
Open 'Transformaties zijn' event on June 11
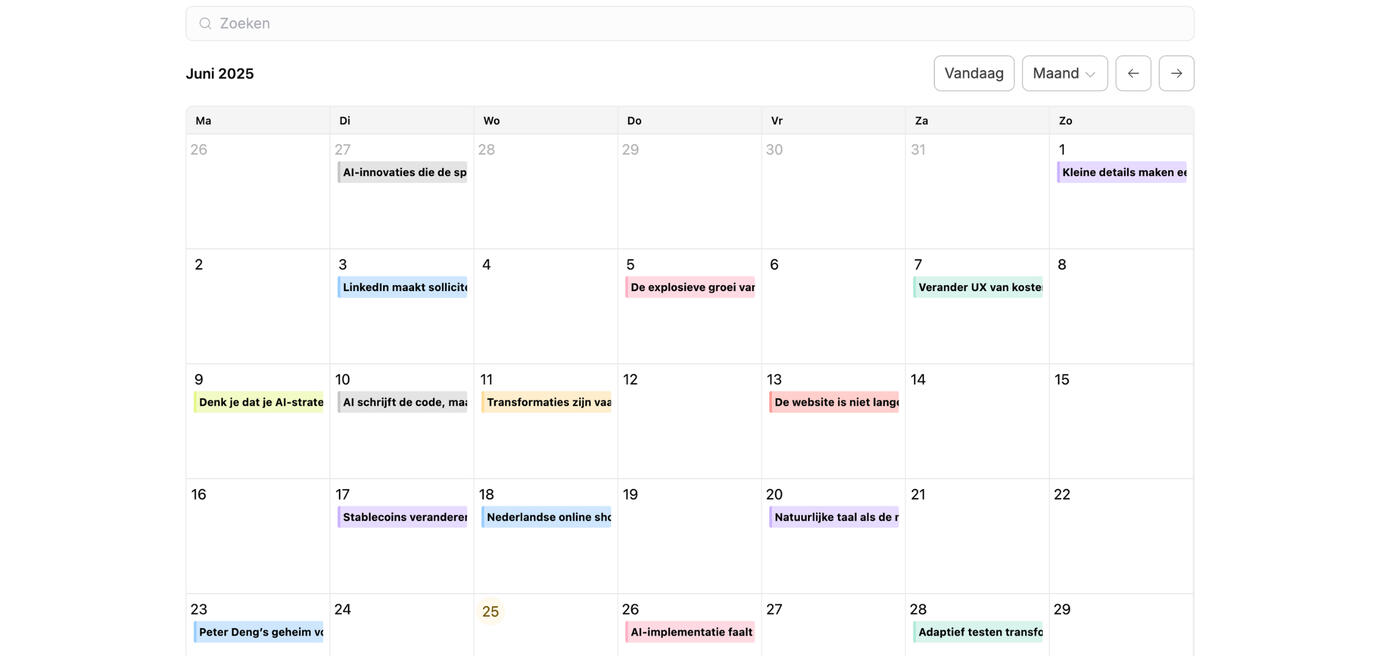click(547, 402)
